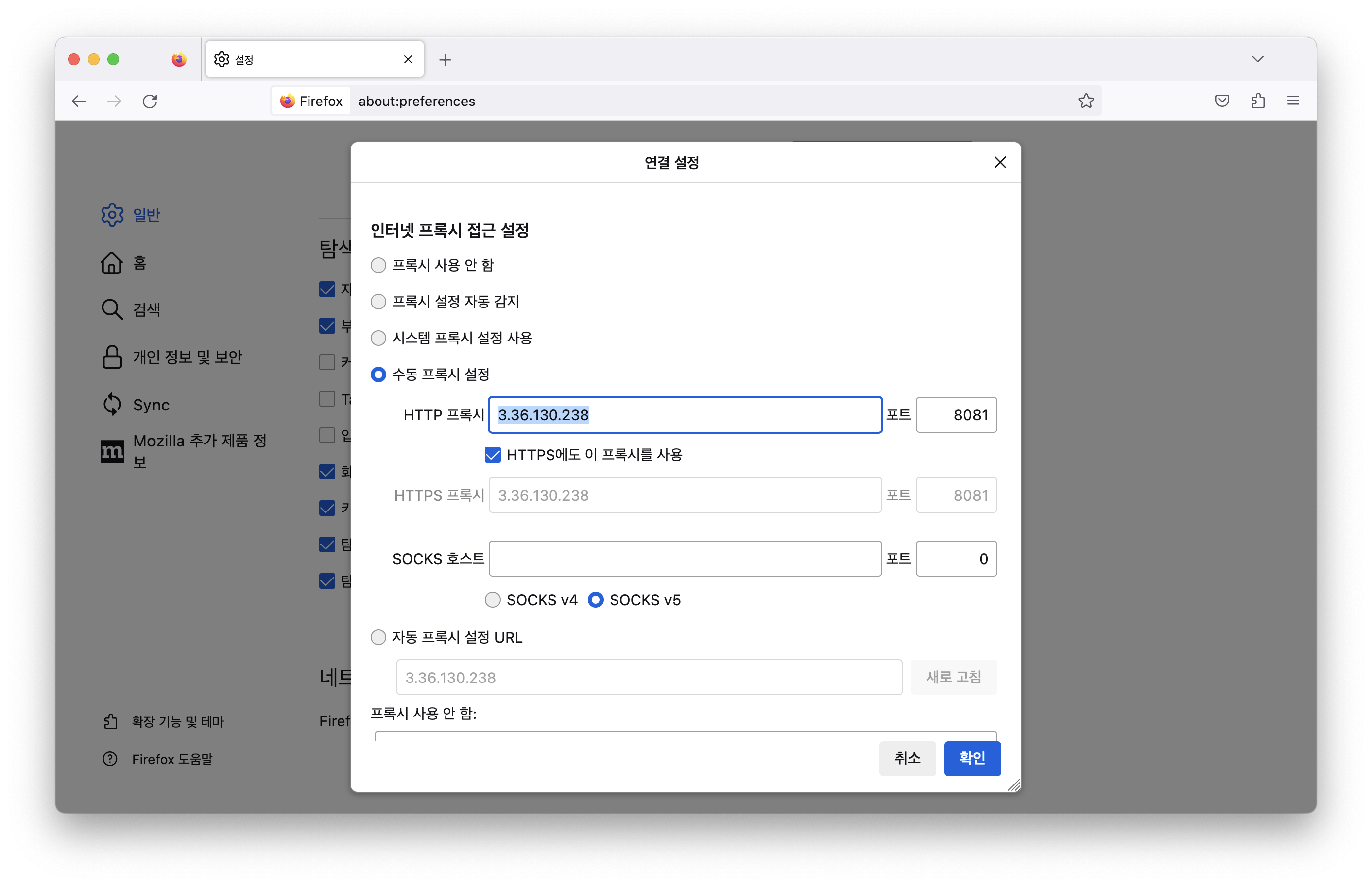The width and height of the screenshot is (1372, 886).
Task: Click the lock icon for 개인 정보 및 보안
Action: [x=111, y=357]
